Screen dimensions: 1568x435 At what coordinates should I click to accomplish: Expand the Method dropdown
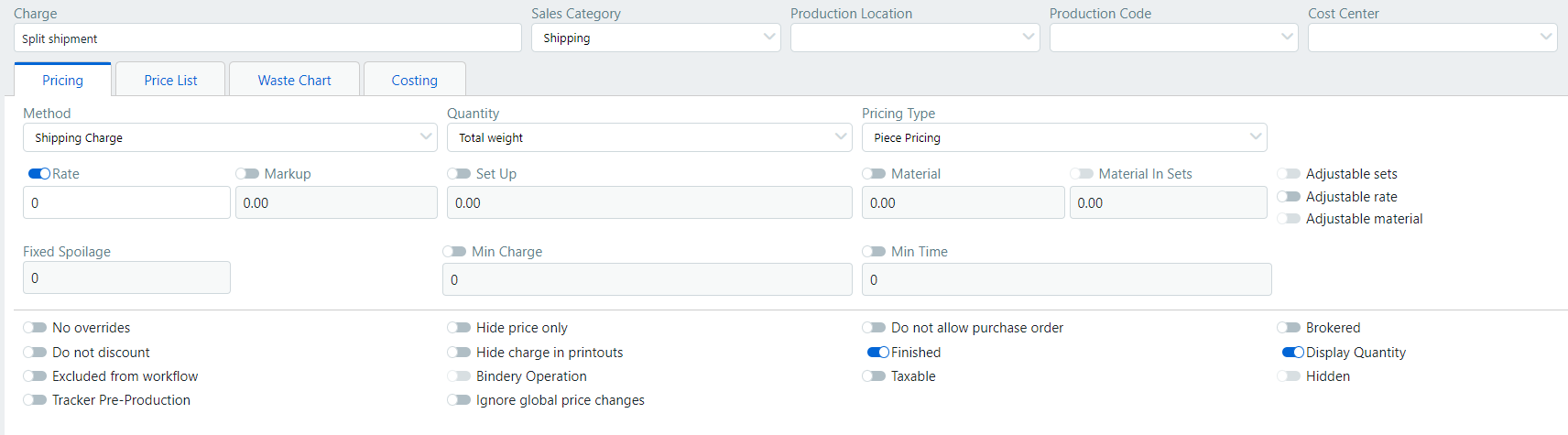click(x=229, y=137)
